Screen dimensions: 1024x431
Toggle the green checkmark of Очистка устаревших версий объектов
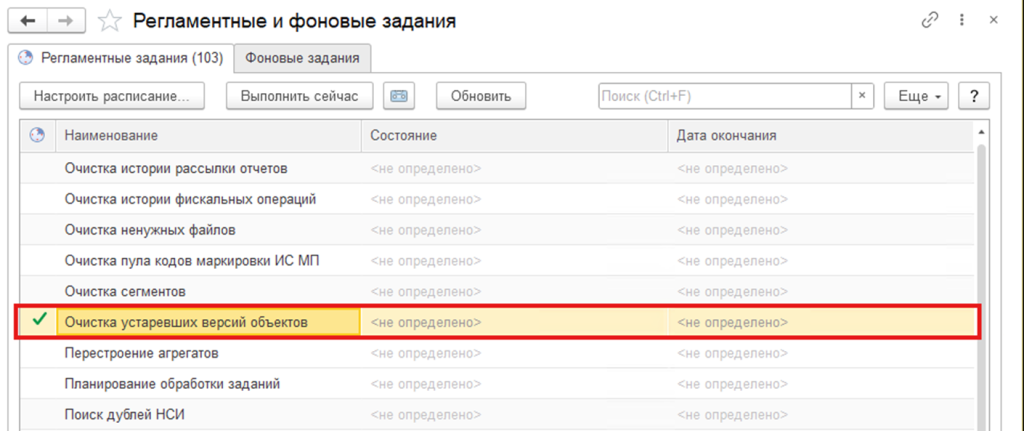click(x=39, y=321)
